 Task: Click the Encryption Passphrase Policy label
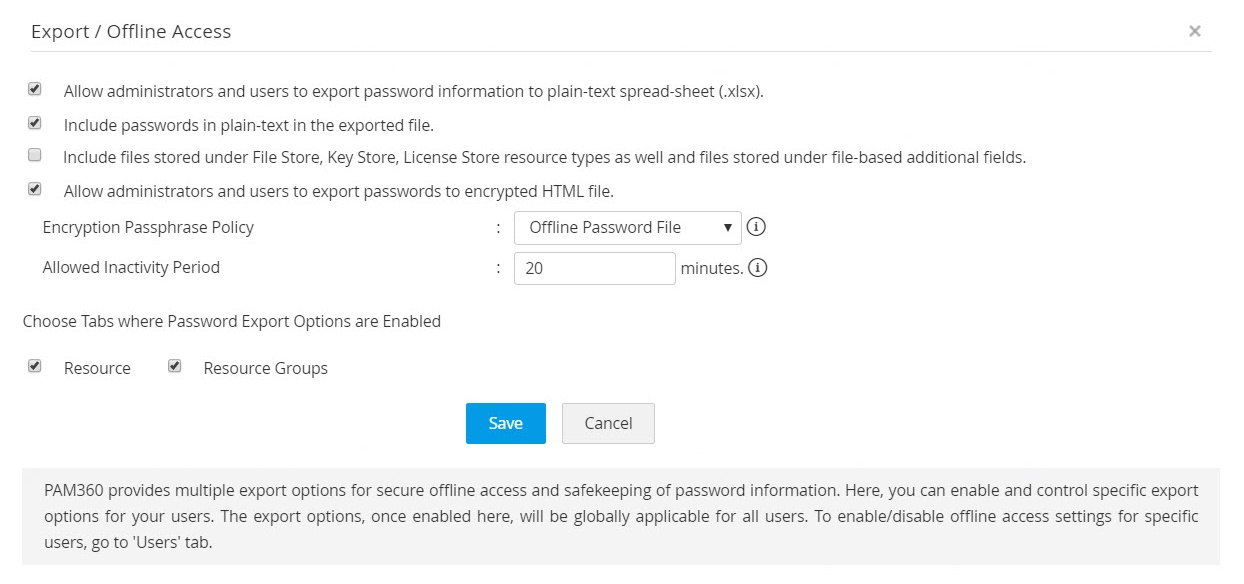(x=148, y=228)
